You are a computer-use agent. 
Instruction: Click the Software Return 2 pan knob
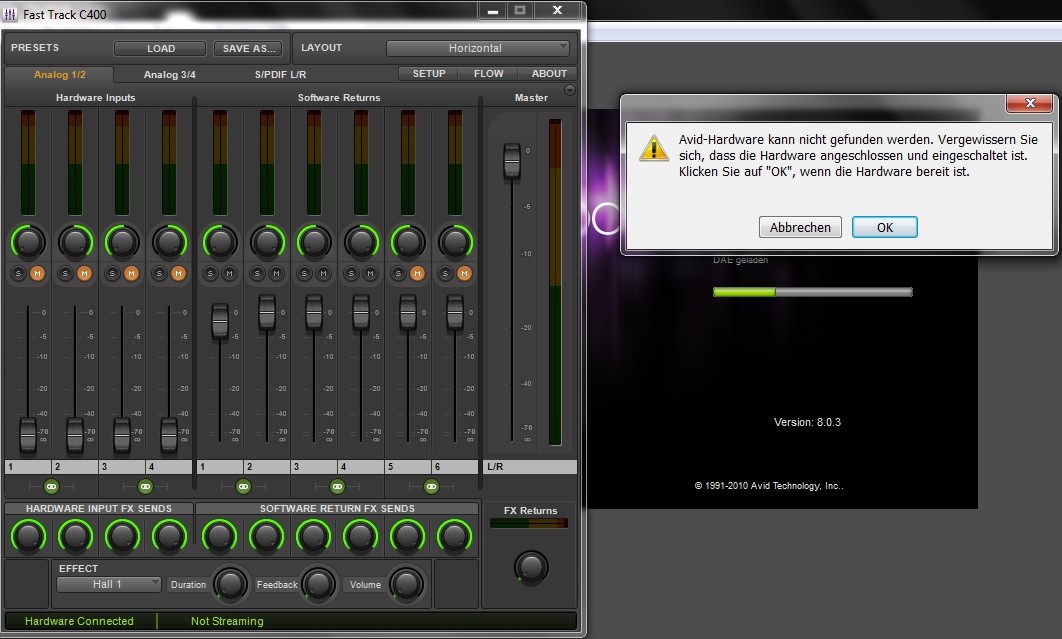[267, 242]
